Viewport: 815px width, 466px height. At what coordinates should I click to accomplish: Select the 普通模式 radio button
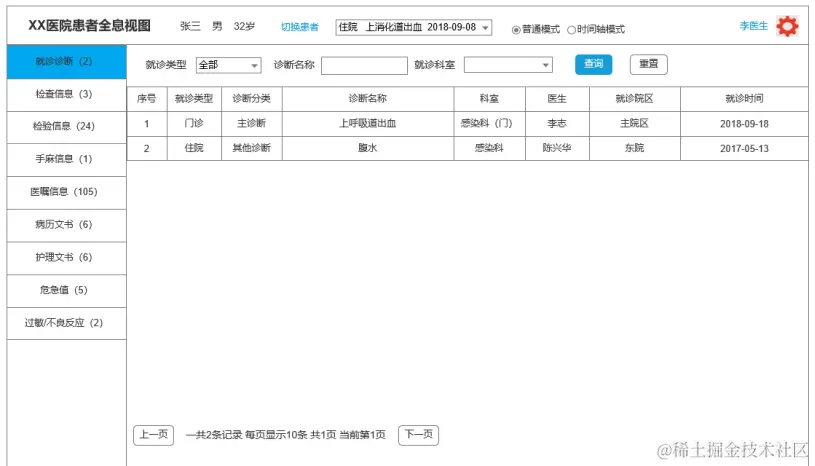(516, 30)
